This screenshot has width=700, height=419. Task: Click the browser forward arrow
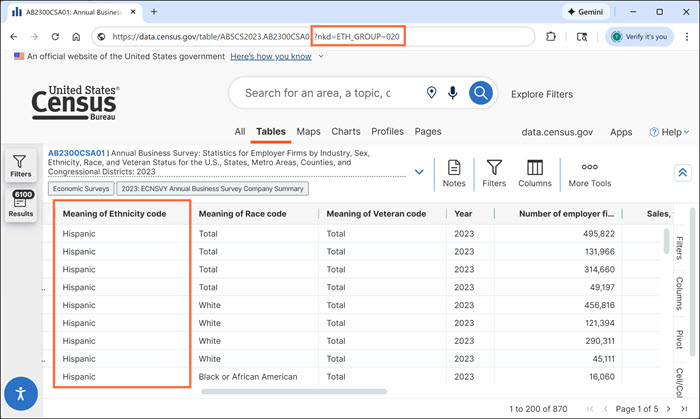[x=34, y=37]
